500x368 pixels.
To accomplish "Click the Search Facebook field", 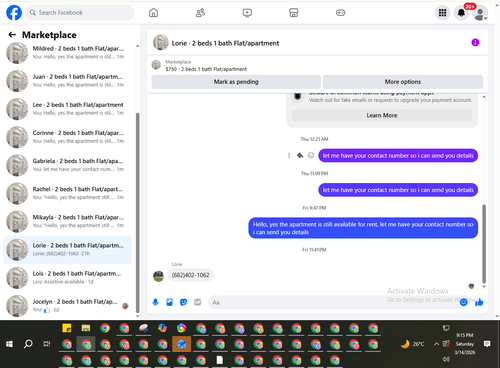I will pyautogui.click(x=80, y=13).
